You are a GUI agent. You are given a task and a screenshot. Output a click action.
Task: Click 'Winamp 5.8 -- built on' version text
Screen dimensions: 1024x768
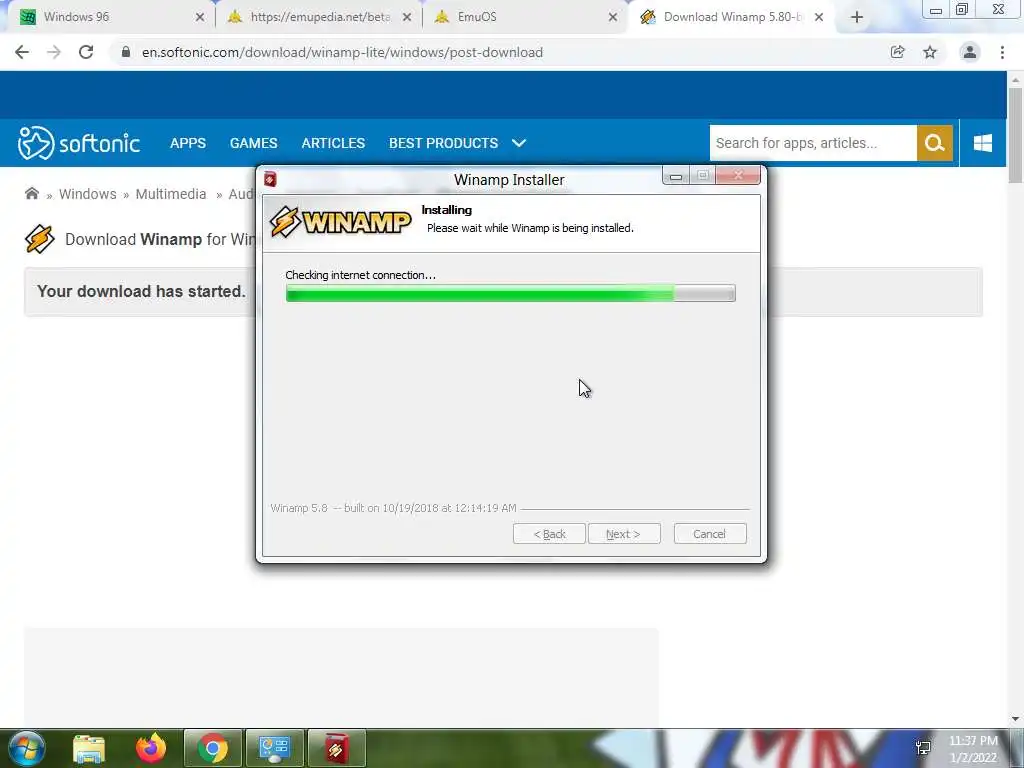(x=393, y=508)
